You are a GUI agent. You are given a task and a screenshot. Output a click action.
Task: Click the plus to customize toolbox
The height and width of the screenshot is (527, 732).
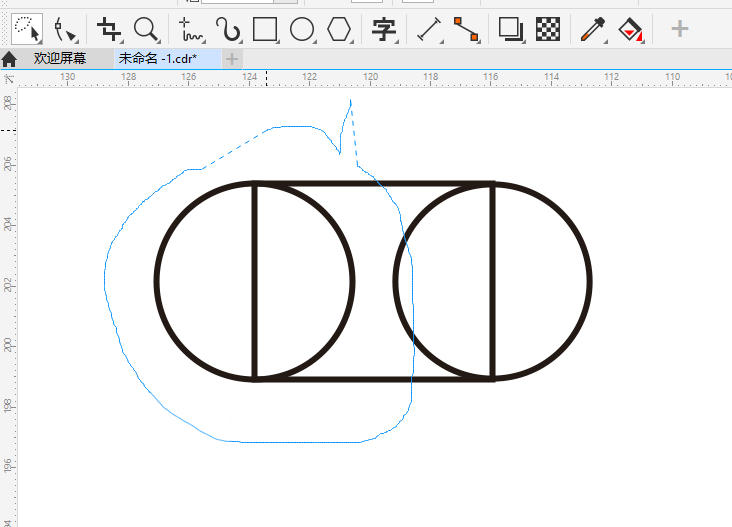(x=680, y=29)
